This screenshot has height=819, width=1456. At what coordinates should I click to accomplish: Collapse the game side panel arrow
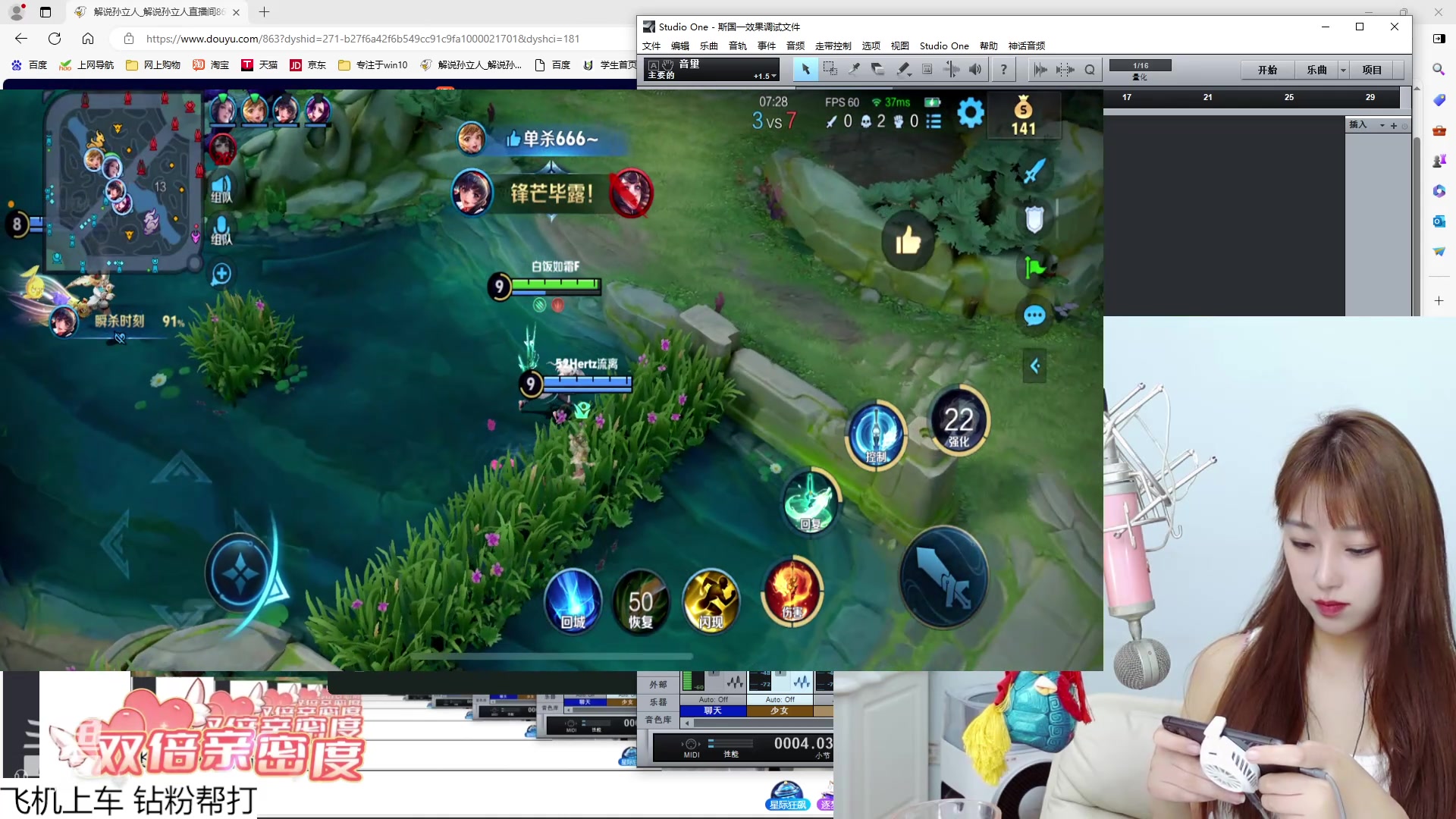(1034, 366)
